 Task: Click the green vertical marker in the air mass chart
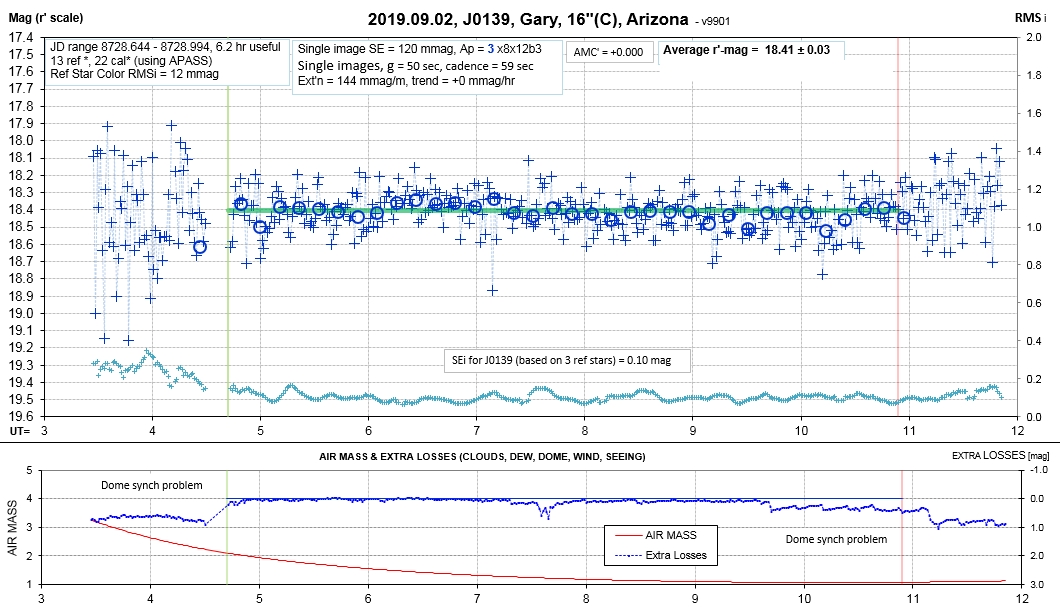227,527
